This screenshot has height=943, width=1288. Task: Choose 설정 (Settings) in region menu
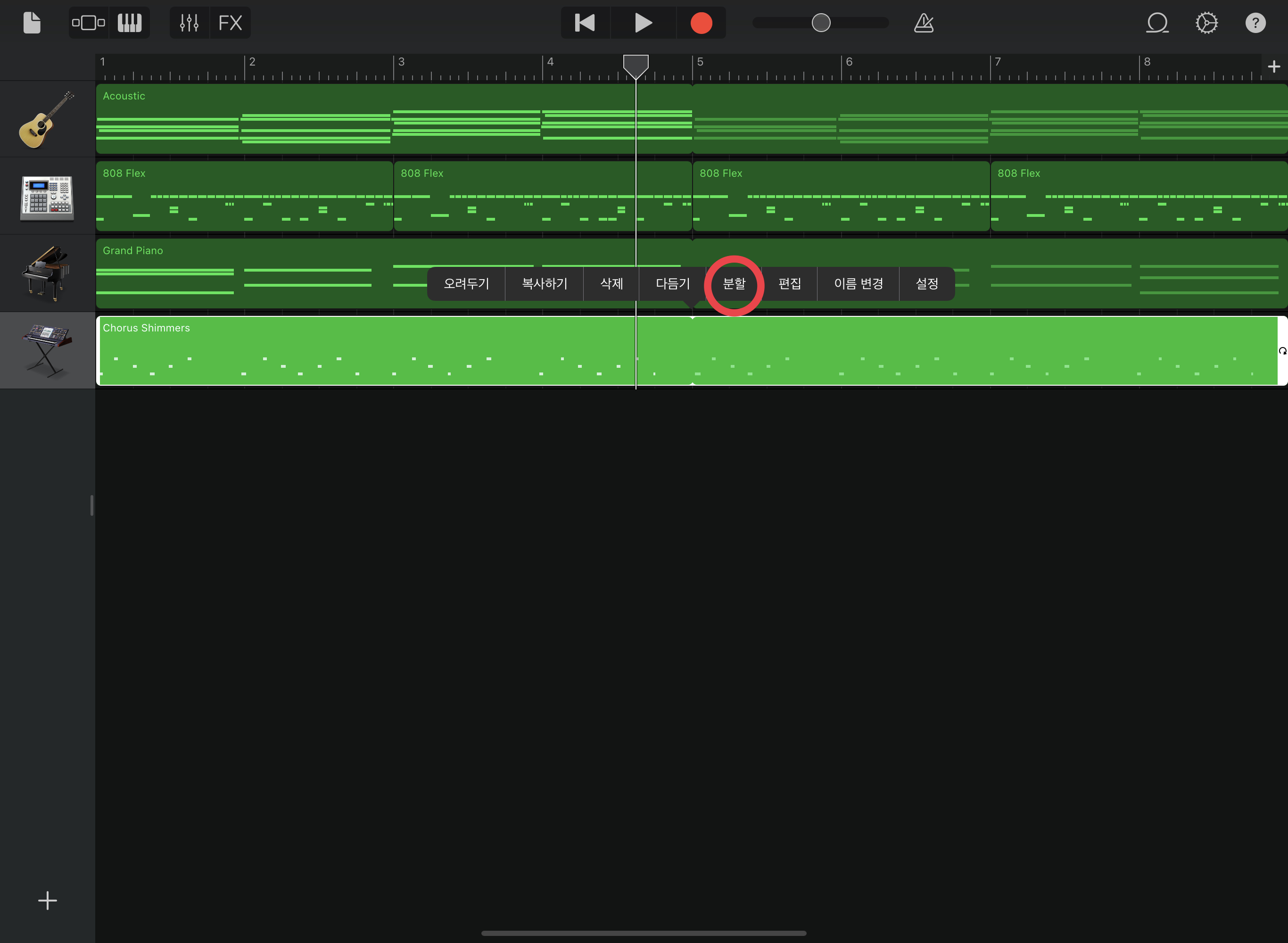pos(927,284)
